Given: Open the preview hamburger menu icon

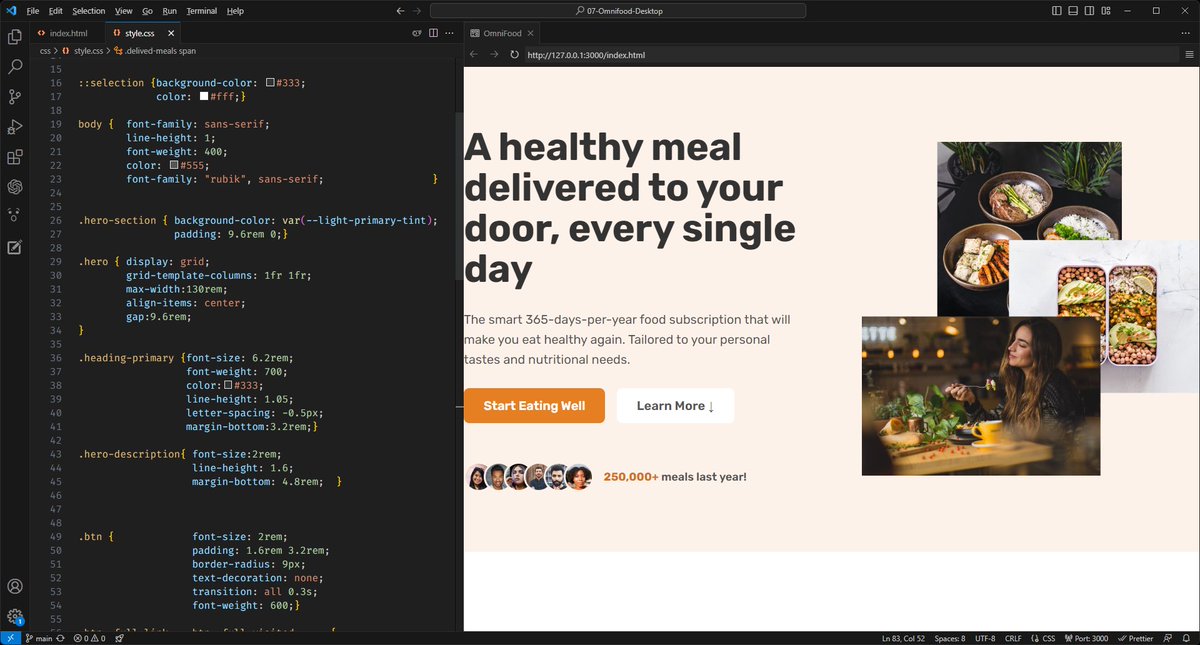Looking at the screenshot, I should tap(1189, 55).
